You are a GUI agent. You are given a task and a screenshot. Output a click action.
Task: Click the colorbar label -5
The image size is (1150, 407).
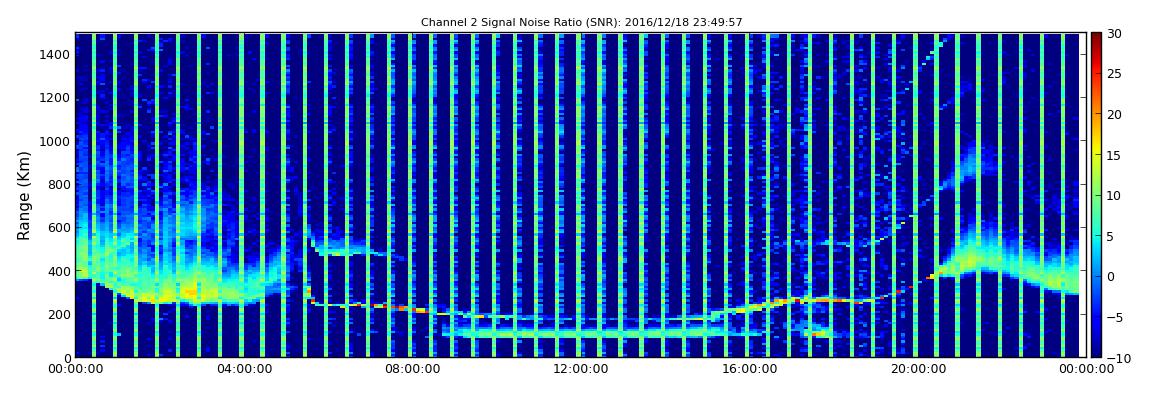tap(1113, 318)
